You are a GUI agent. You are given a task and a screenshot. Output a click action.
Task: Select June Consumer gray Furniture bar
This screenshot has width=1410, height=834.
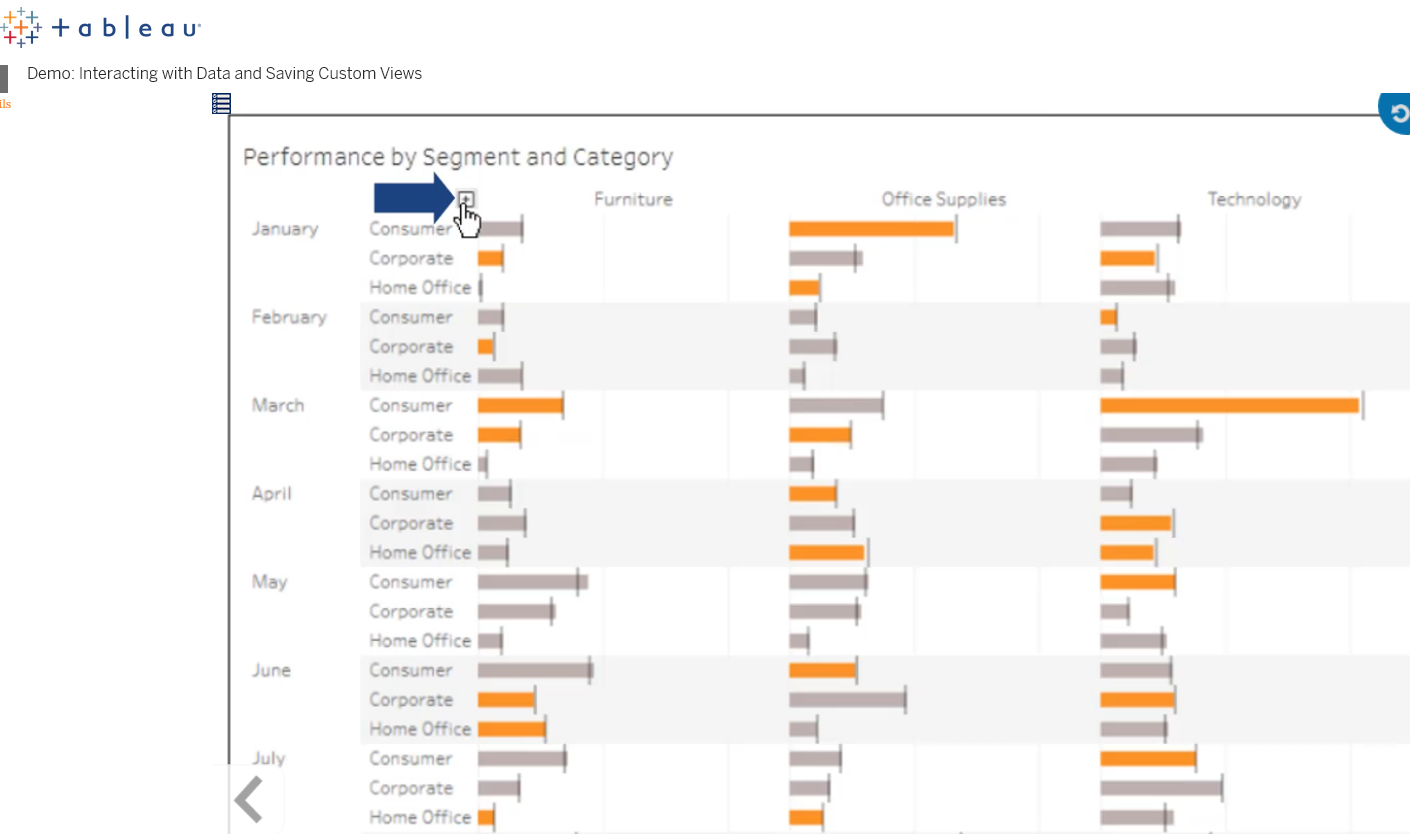[535, 670]
